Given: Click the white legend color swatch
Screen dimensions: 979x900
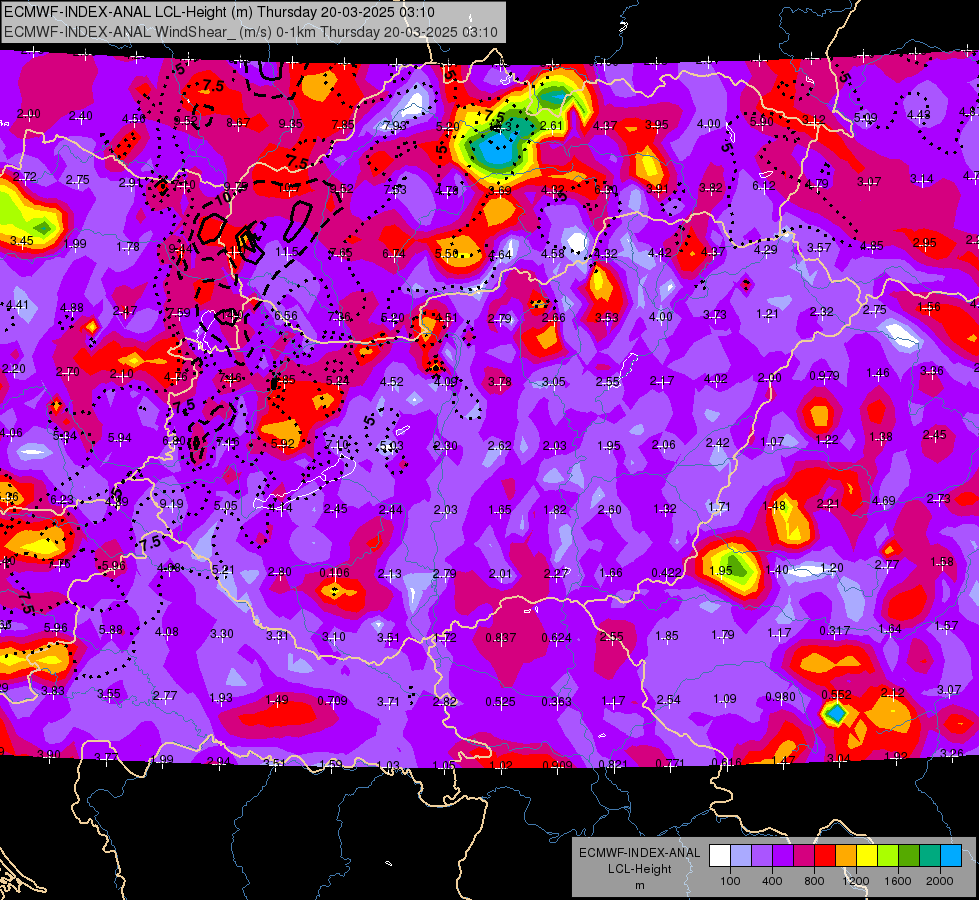Looking at the screenshot, I should pos(720,856).
